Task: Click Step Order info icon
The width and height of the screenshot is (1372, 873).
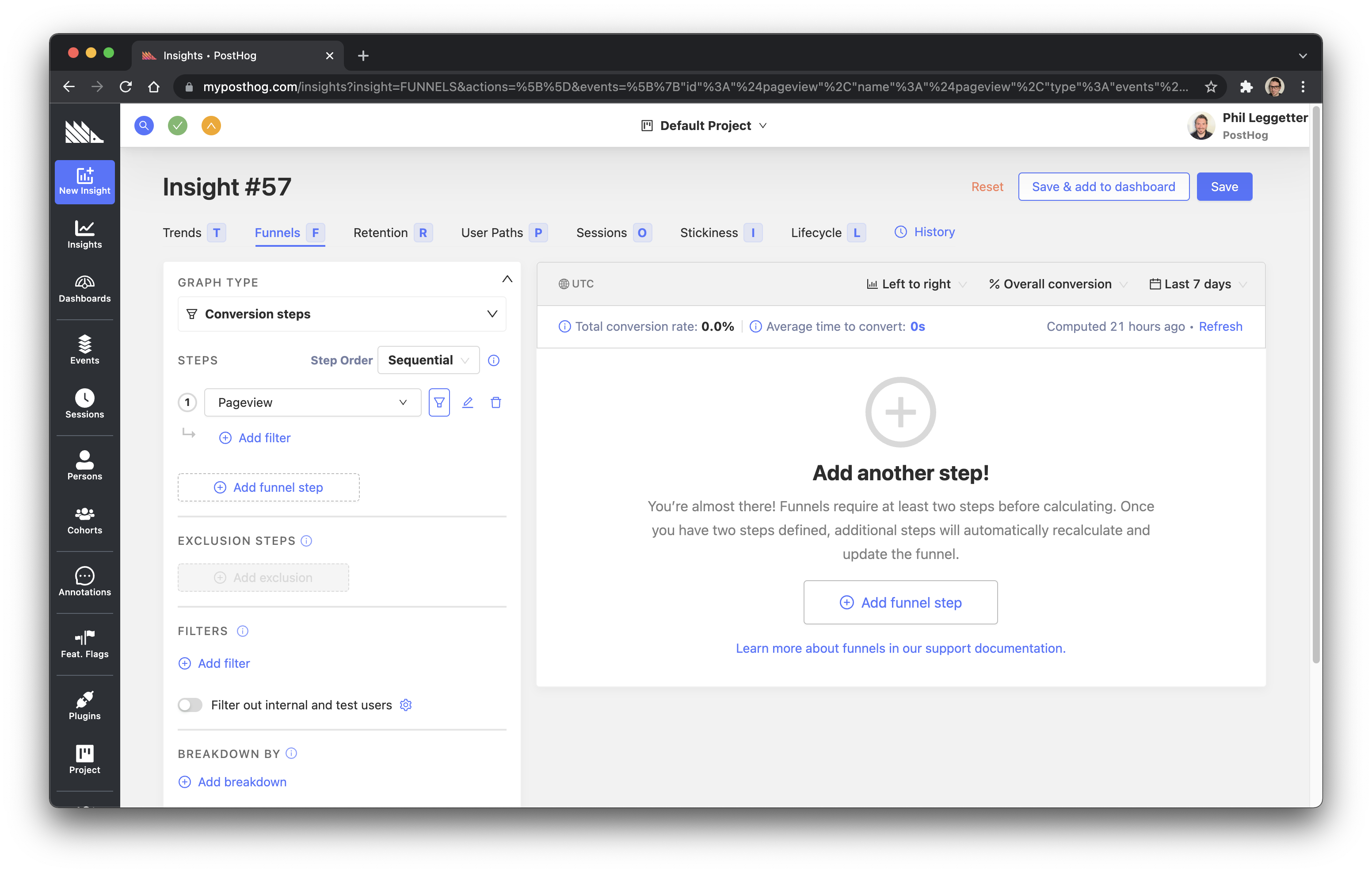Action: point(494,360)
